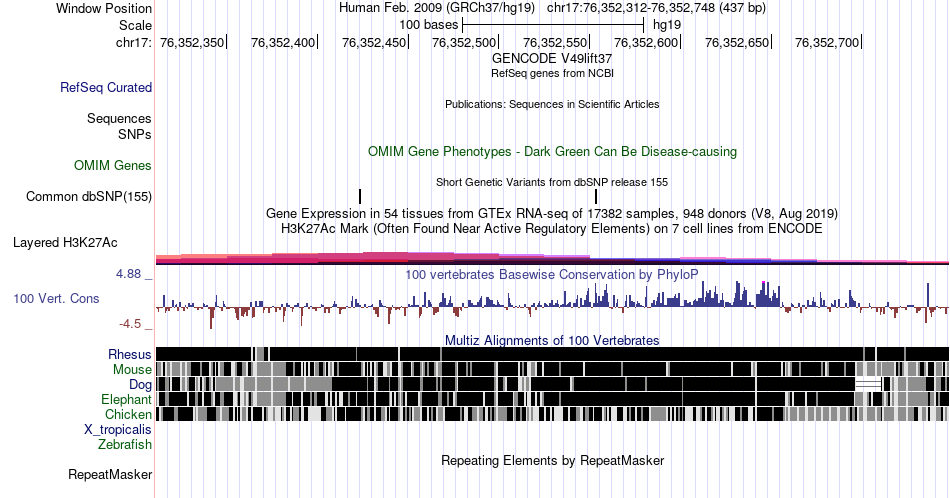Click the -4.5 PhyloP lower scale value
This screenshot has height=498, width=950.
(x=130, y=324)
